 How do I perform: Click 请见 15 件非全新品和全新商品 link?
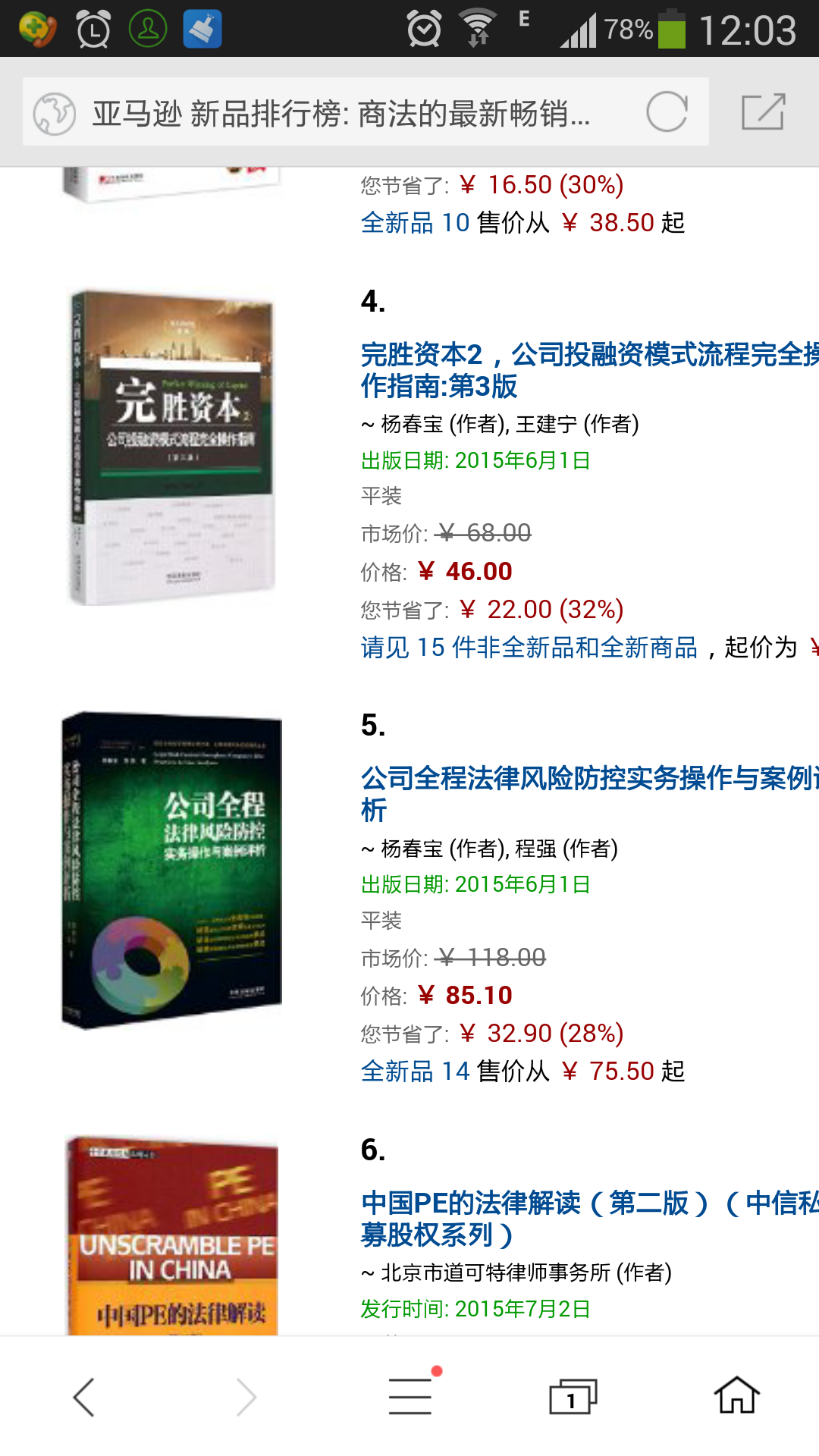coord(529,647)
